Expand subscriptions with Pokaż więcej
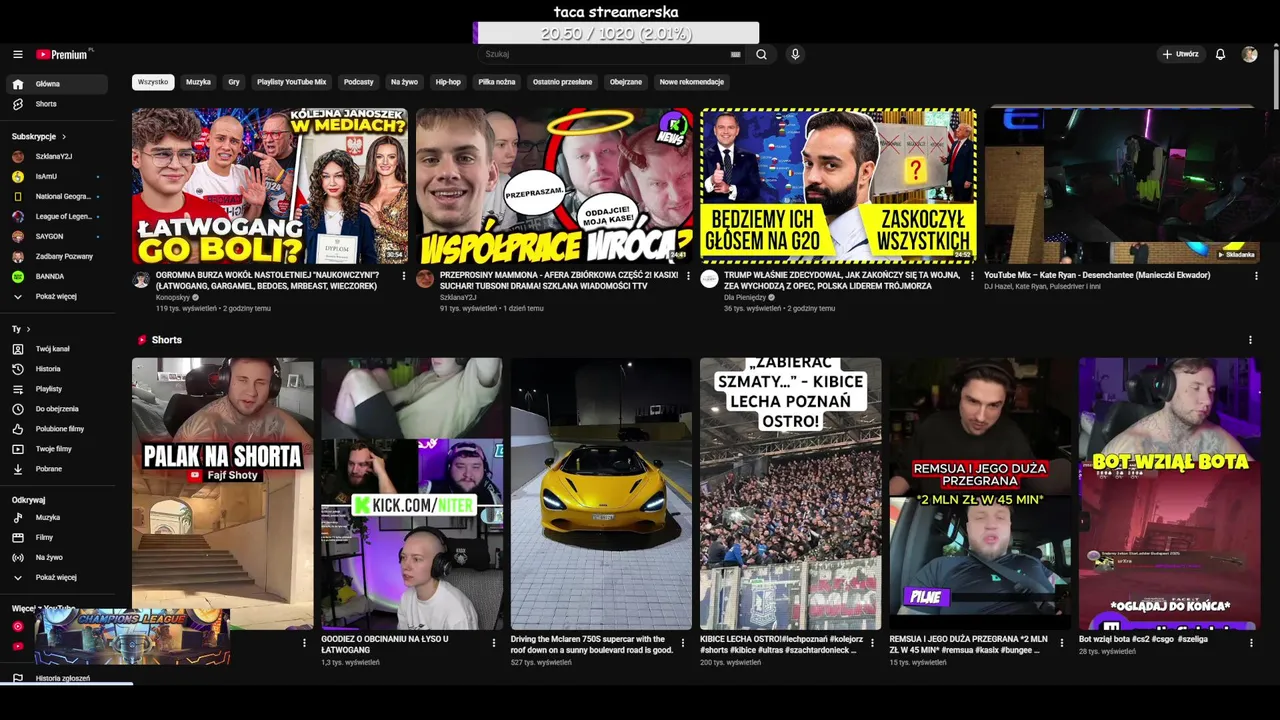 57,296
